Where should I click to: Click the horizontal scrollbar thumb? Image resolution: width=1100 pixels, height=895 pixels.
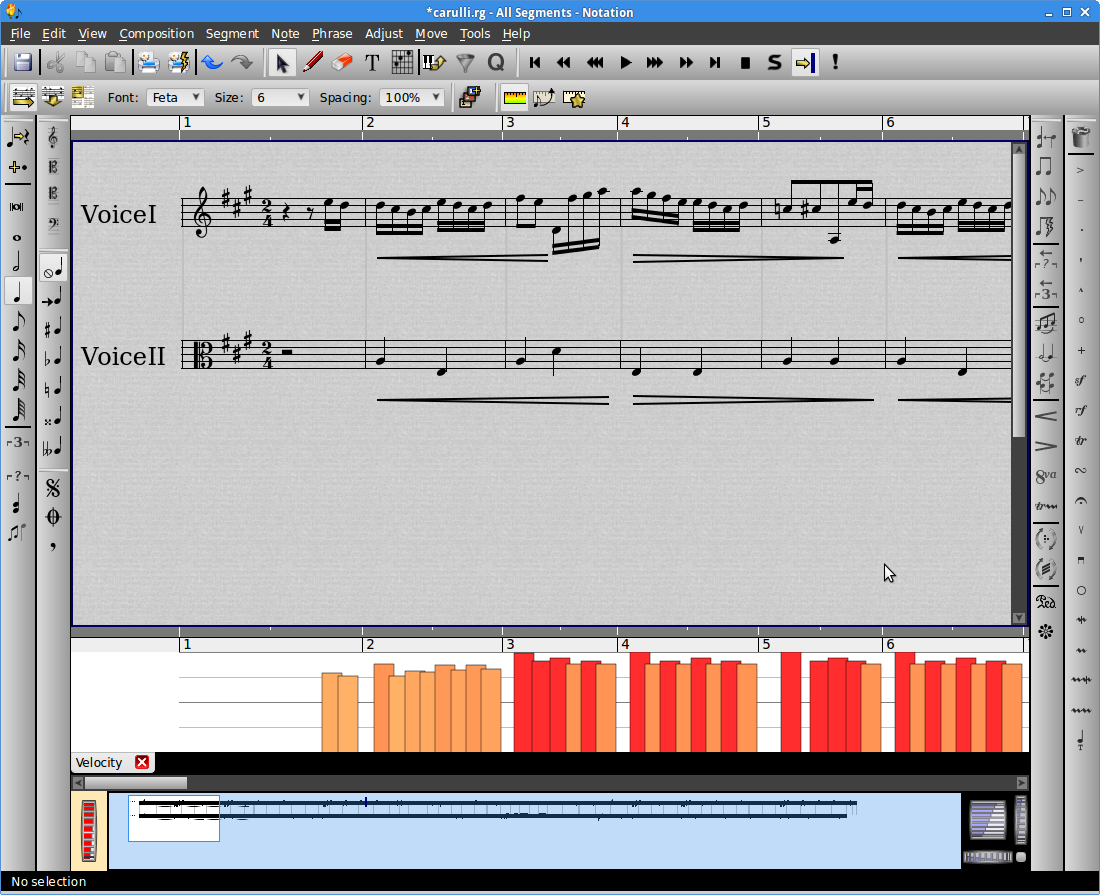[x=135, y=783]
